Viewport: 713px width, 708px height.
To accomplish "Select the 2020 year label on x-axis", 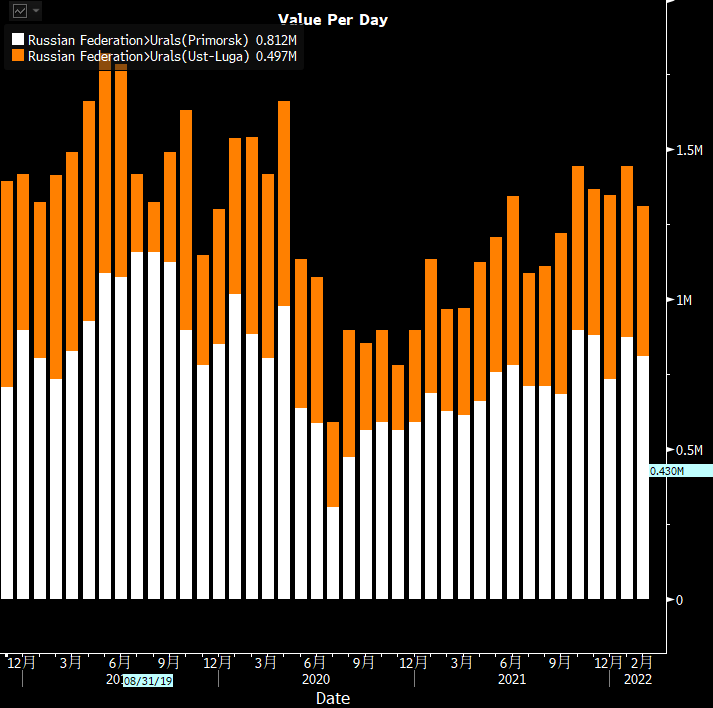I will [316, 680].
